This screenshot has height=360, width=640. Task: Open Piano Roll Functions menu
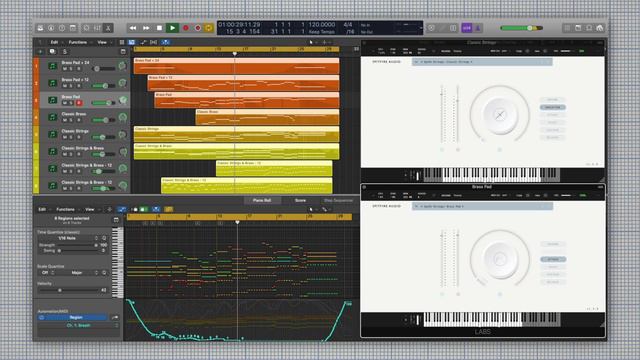(x=65, y=209)
